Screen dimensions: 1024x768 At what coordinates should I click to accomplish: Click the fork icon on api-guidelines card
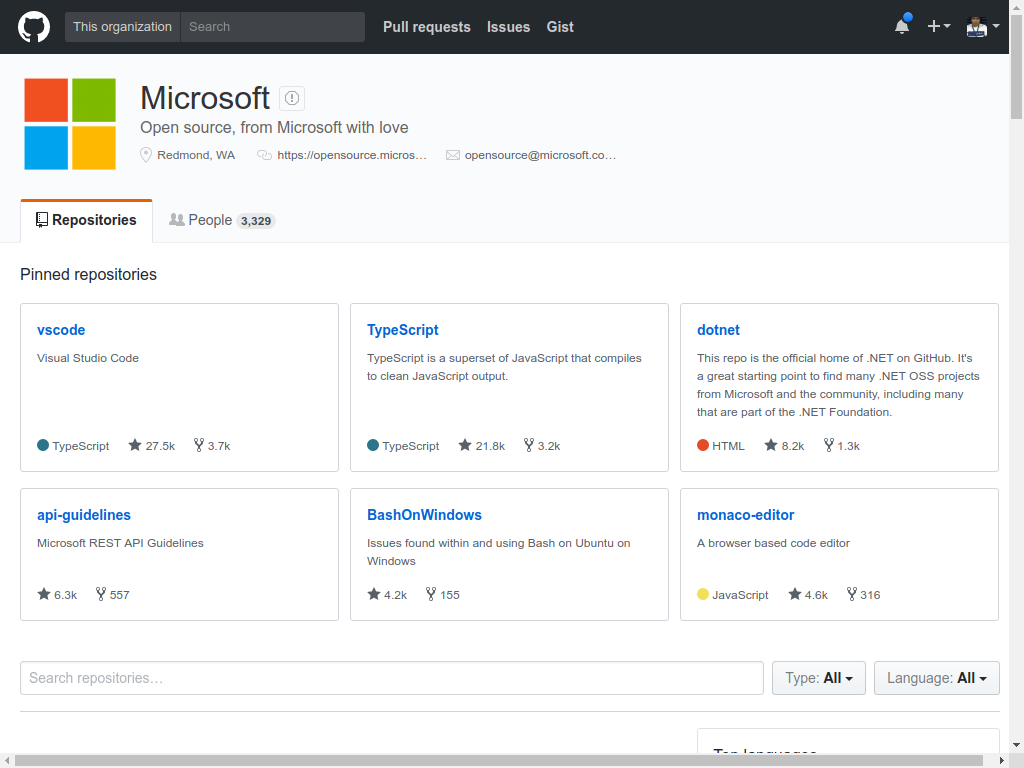[x=101, y=594]
